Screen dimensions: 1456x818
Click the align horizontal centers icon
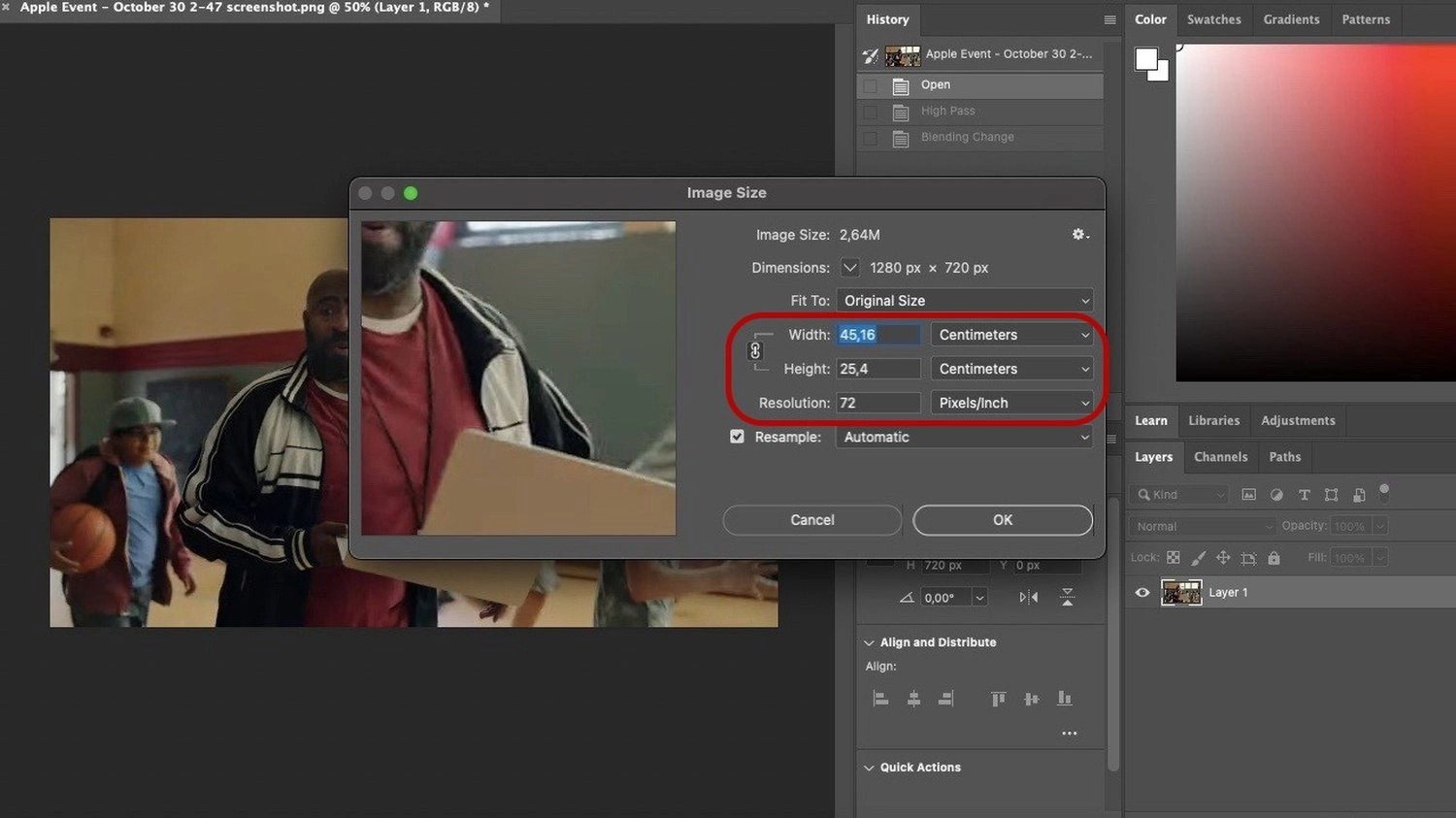pyautogui.click(x=913, y=699)
